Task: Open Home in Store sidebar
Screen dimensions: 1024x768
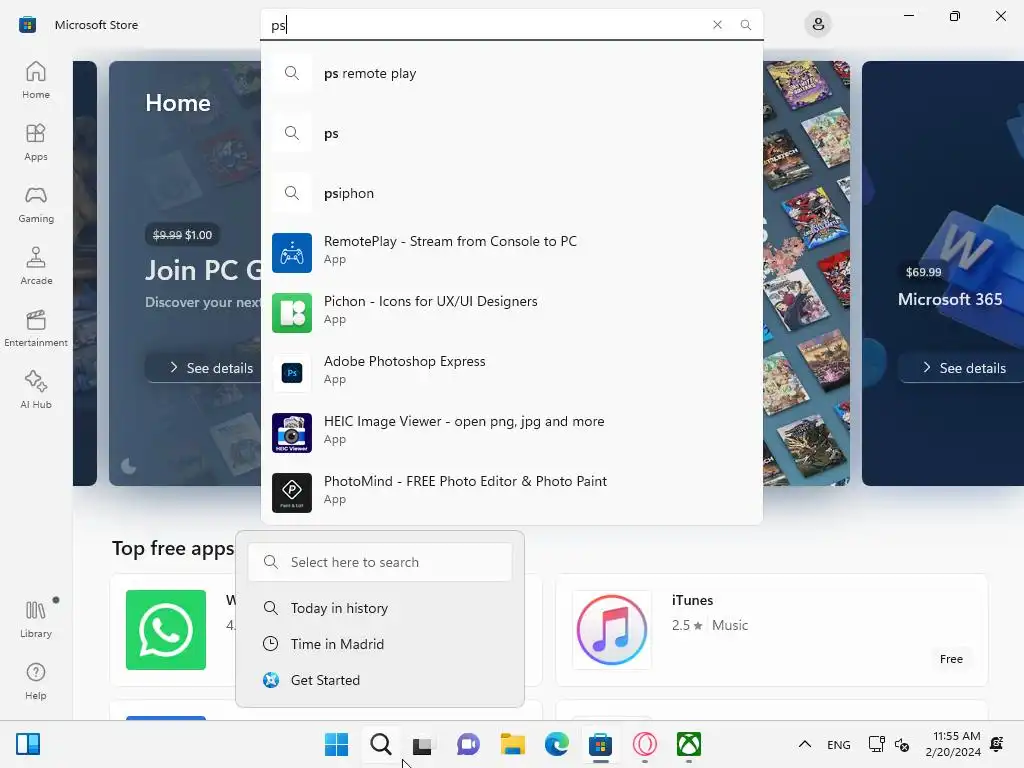Action: tap(36, 80)
